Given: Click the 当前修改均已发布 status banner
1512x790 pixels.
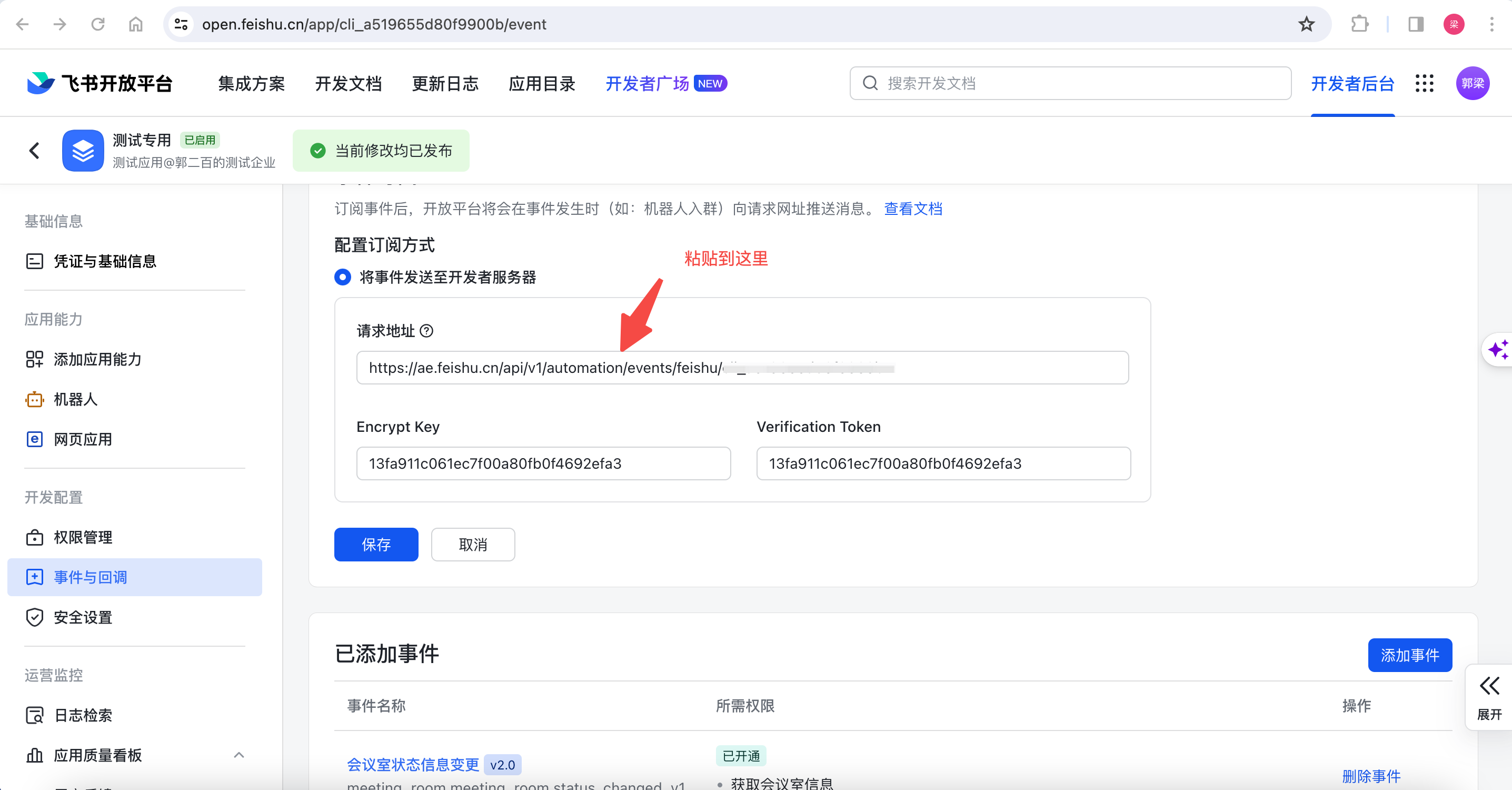Looking at the screenshot, I should 381,151.
